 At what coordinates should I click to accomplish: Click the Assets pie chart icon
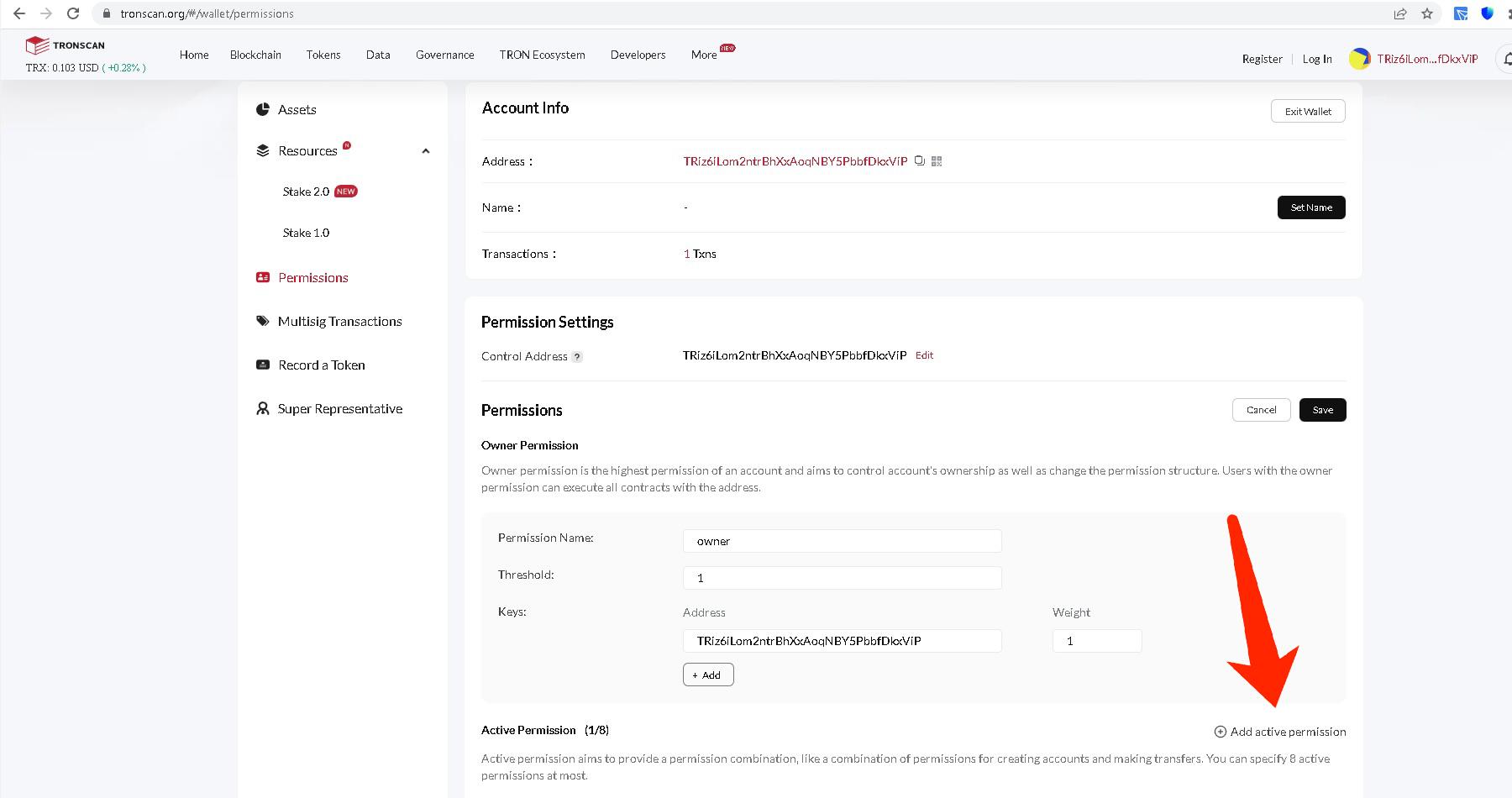263,109
